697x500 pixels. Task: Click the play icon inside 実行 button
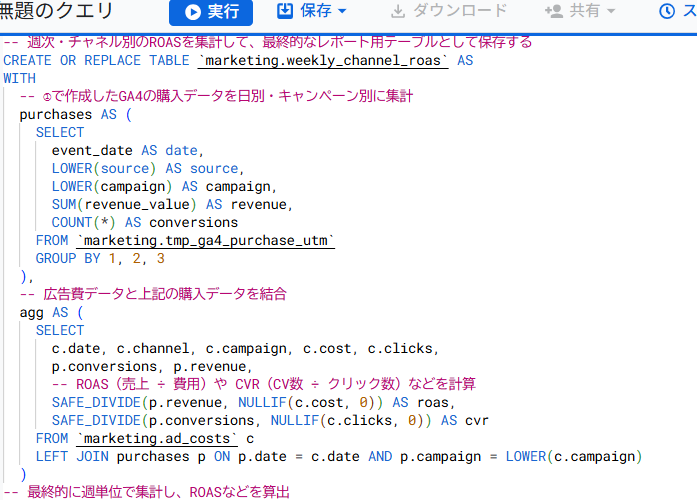193,12
